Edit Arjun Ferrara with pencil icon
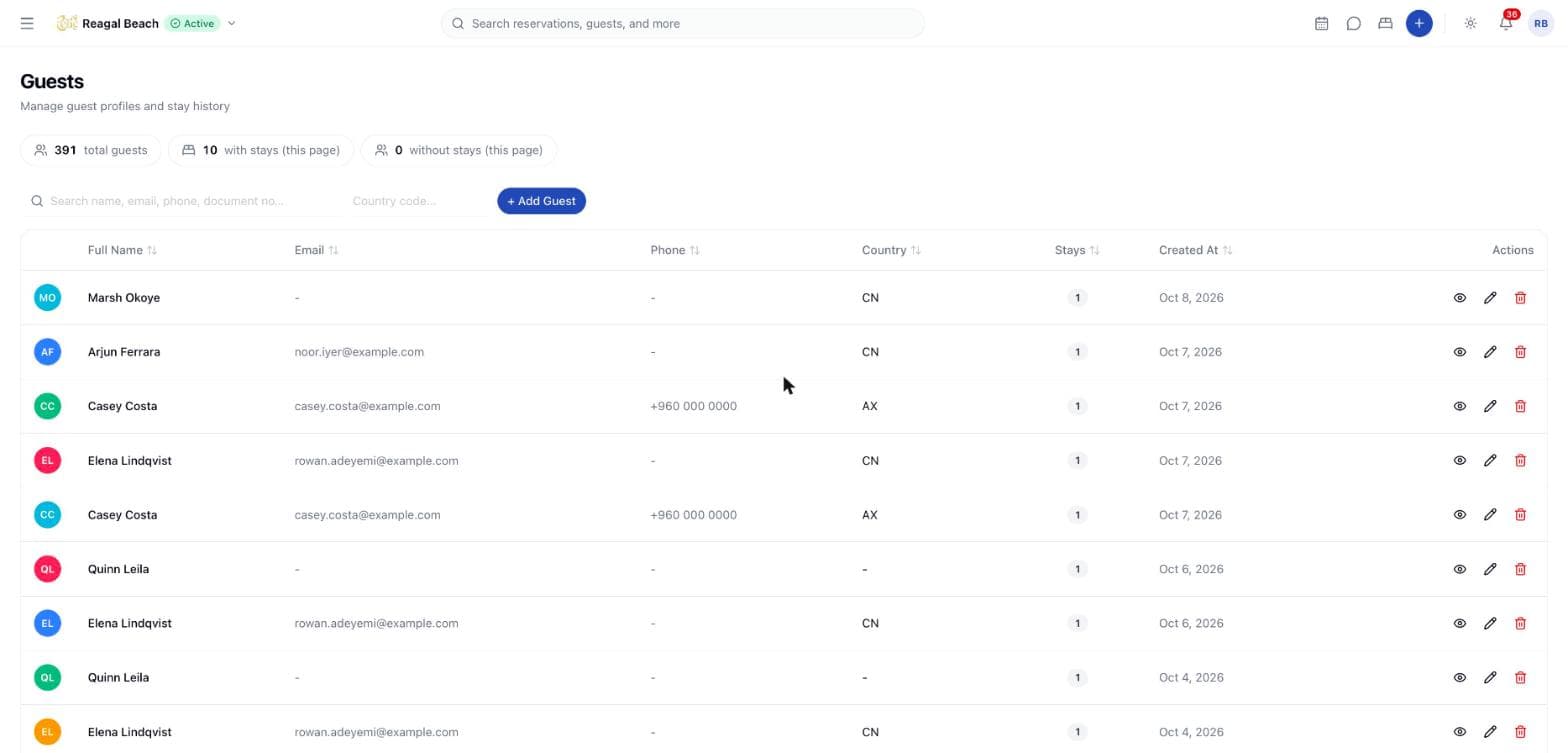Screen dimensions: 1568x753 pyautogui.click(x=1489, y=352)
